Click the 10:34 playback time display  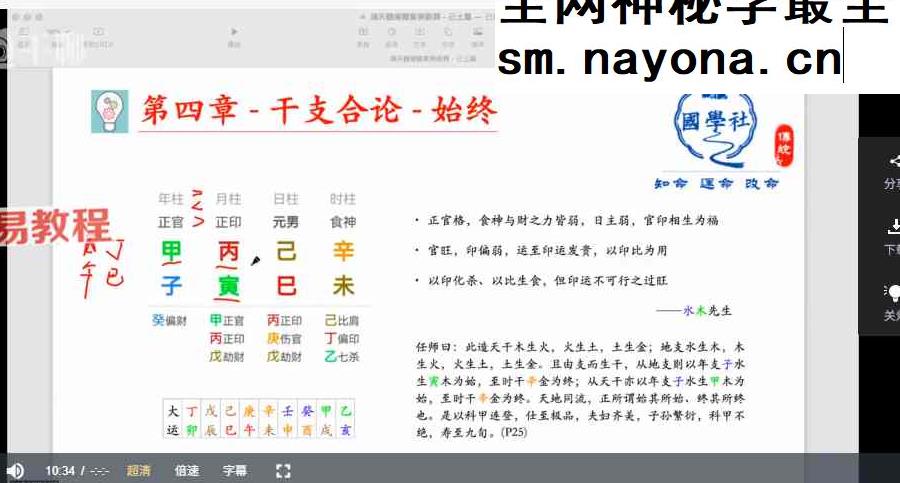pos(60,471)
